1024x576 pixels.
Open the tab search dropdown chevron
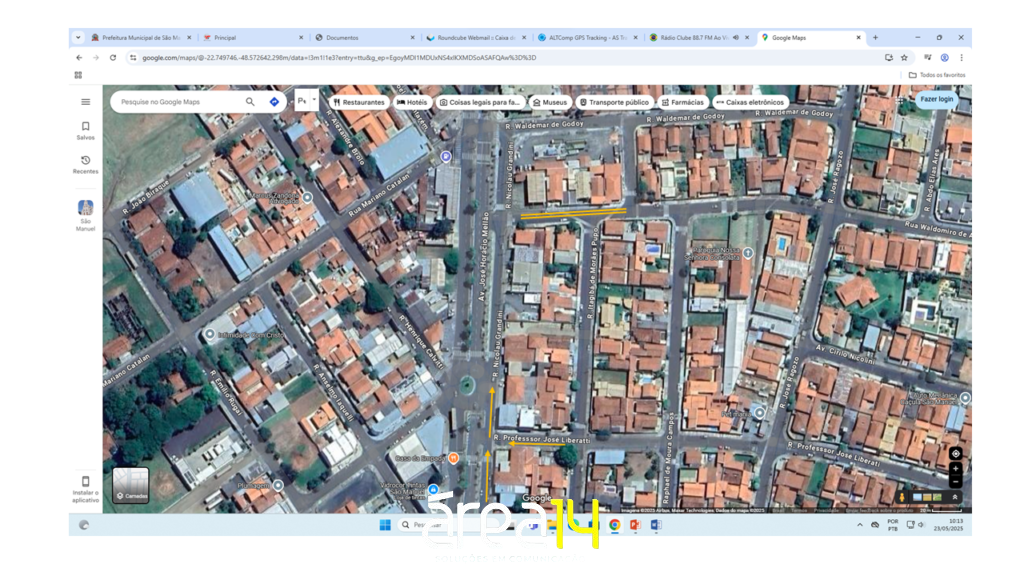[78, 38]
